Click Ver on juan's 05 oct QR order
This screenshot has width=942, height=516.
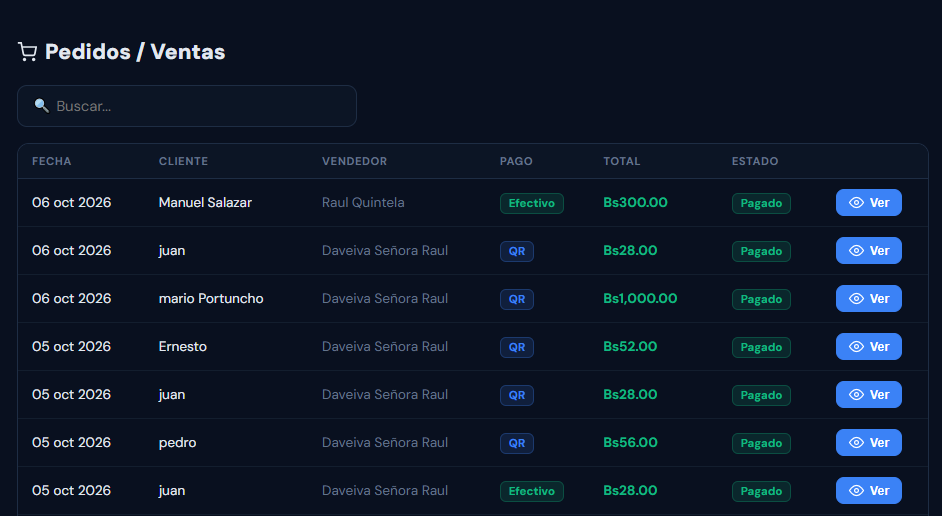(869, 395)
